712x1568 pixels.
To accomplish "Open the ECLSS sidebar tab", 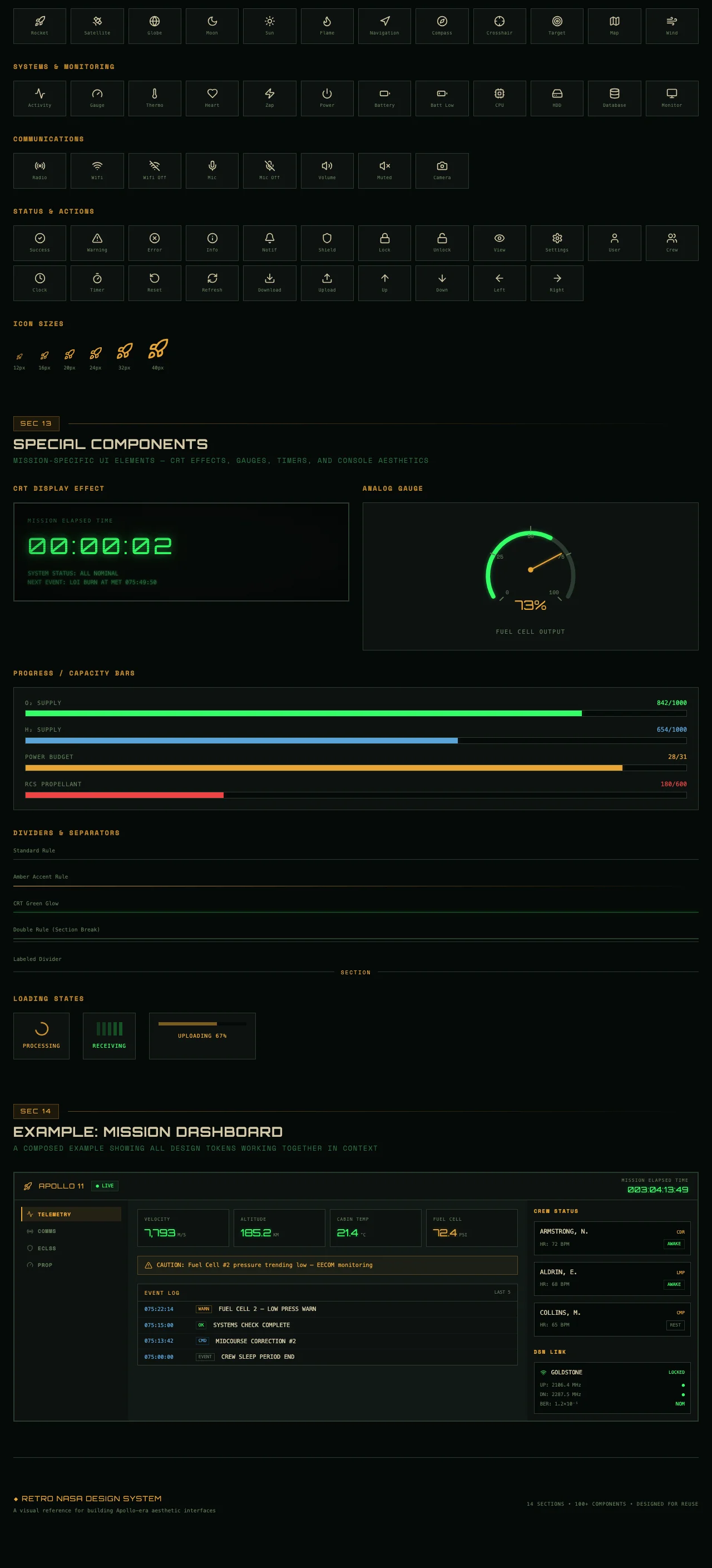I will [71, 1249].
